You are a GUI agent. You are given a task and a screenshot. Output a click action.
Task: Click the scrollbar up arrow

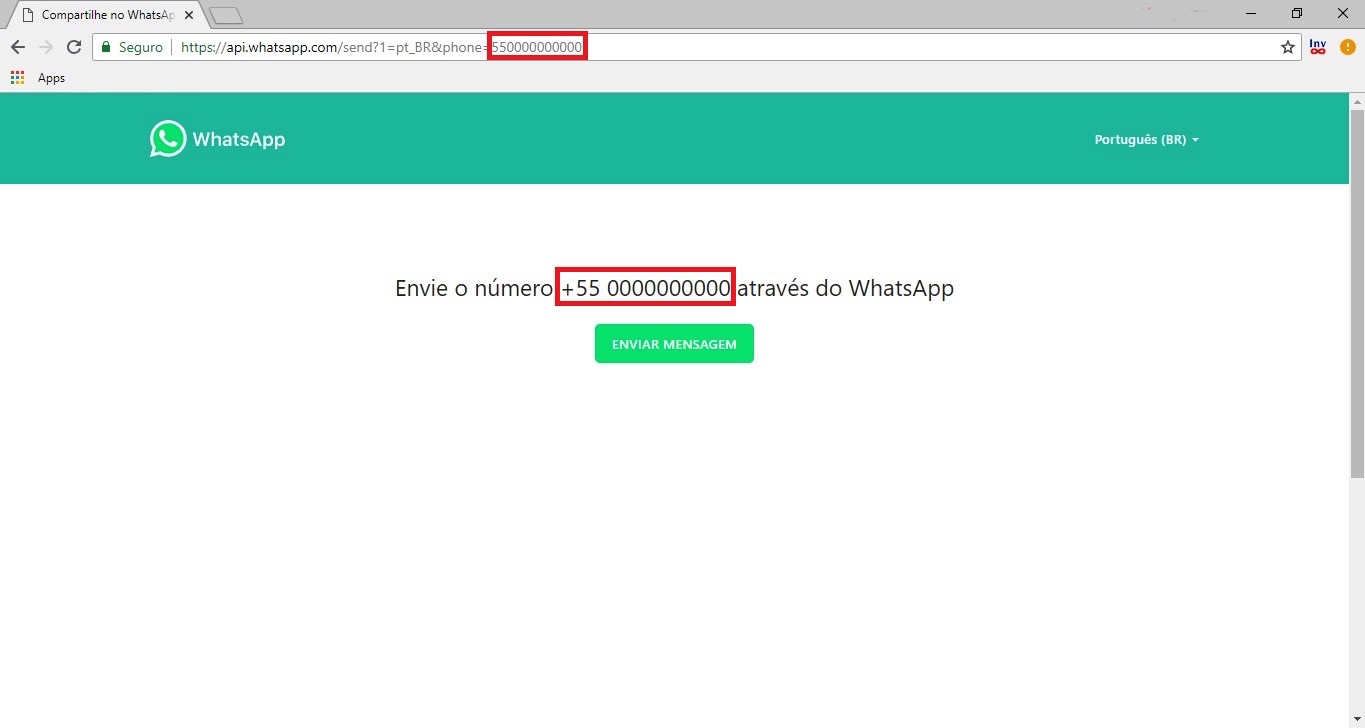(1357, 101)
